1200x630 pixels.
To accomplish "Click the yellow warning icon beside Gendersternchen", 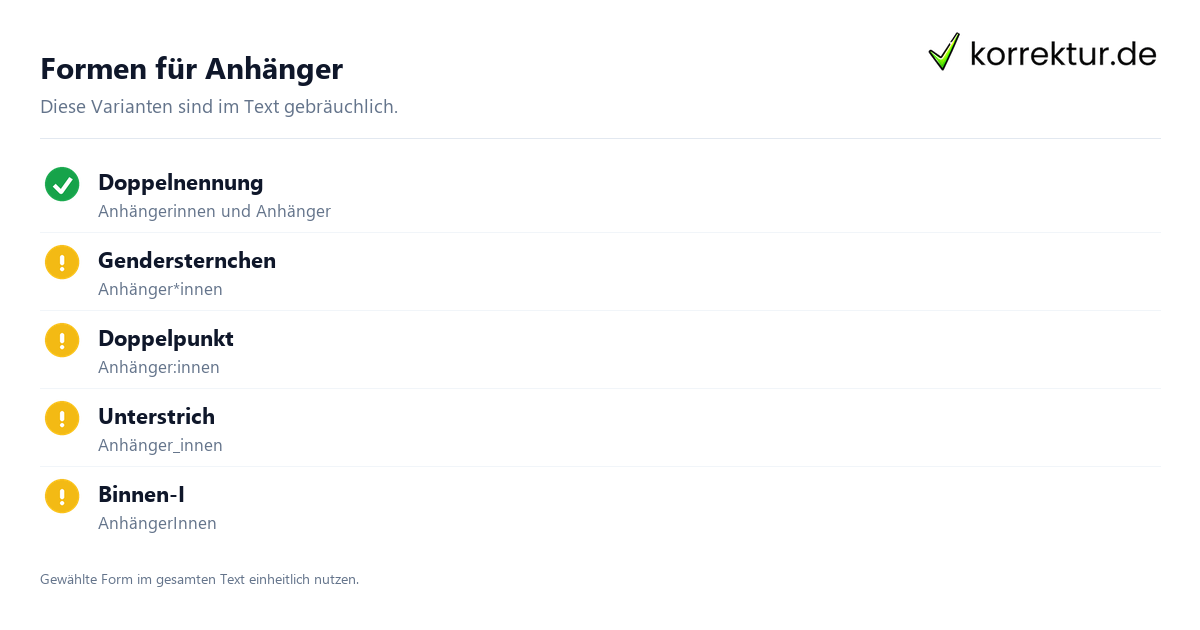I will (62, 262).
